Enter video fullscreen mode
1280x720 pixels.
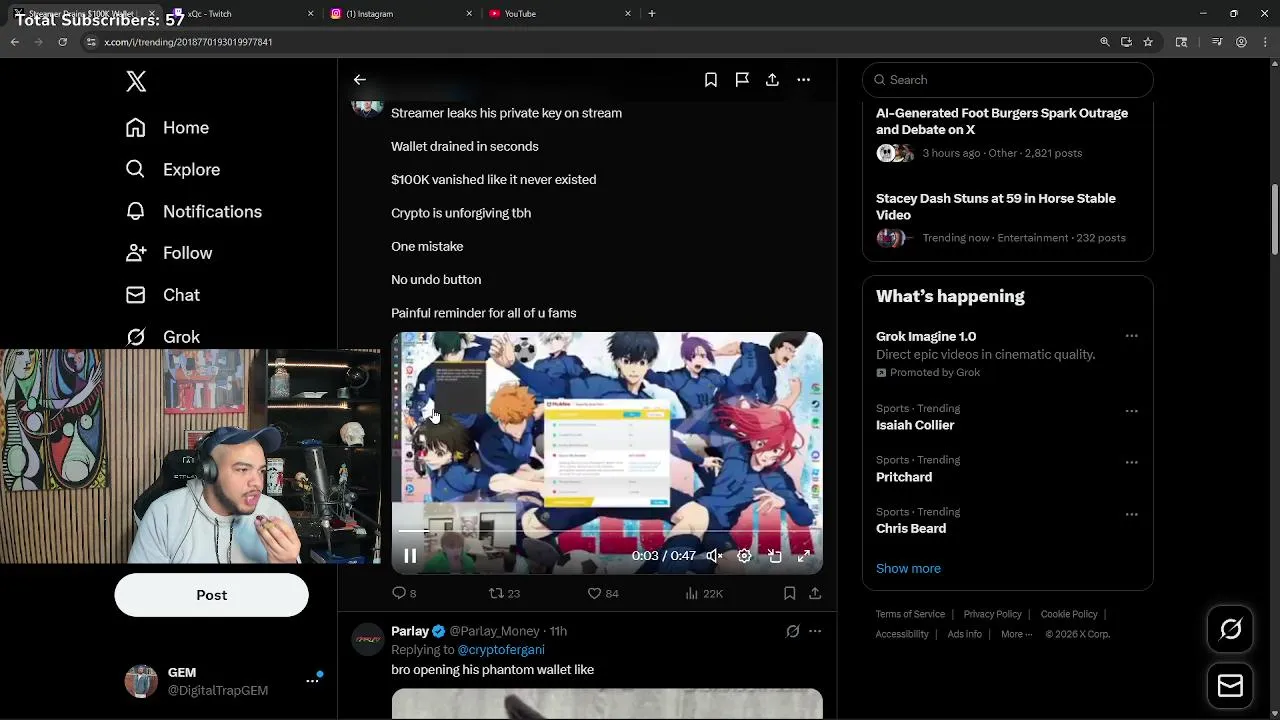(x=804, y=556)
